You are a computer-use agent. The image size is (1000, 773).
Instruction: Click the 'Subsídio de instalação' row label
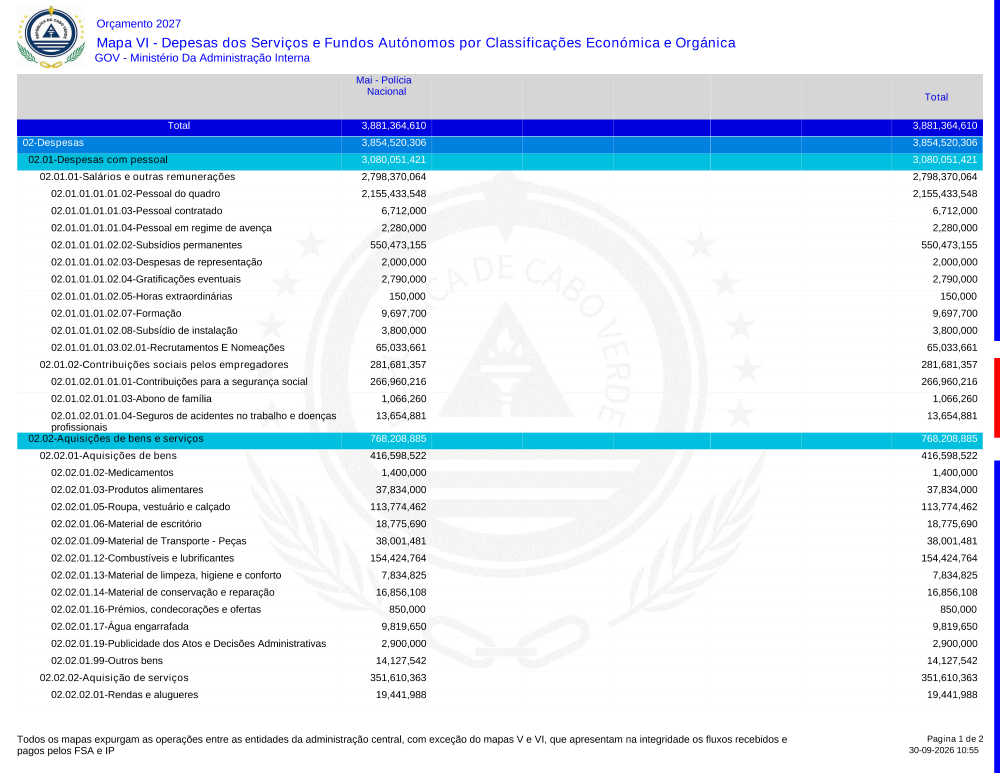coord(144,331)
